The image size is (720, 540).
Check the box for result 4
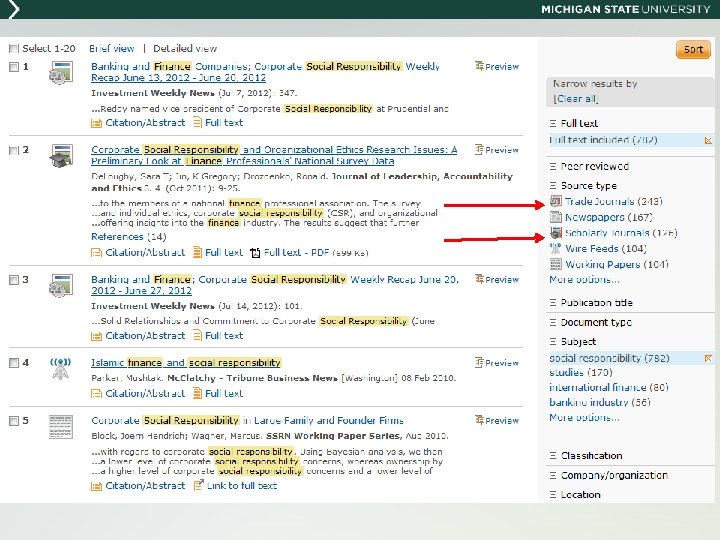pyautogui.click(x=14, y=363)
